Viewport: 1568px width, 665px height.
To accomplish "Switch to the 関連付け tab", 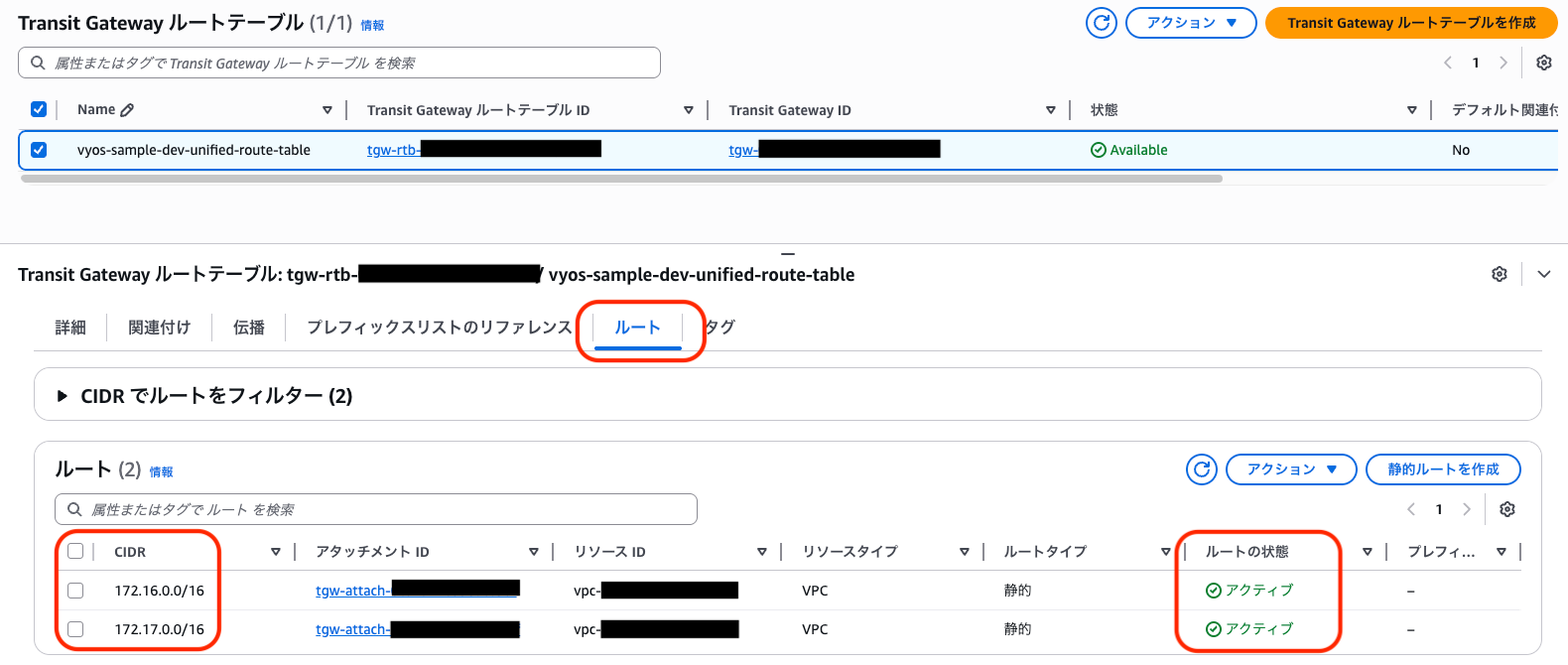I will [x=159, y=328].
